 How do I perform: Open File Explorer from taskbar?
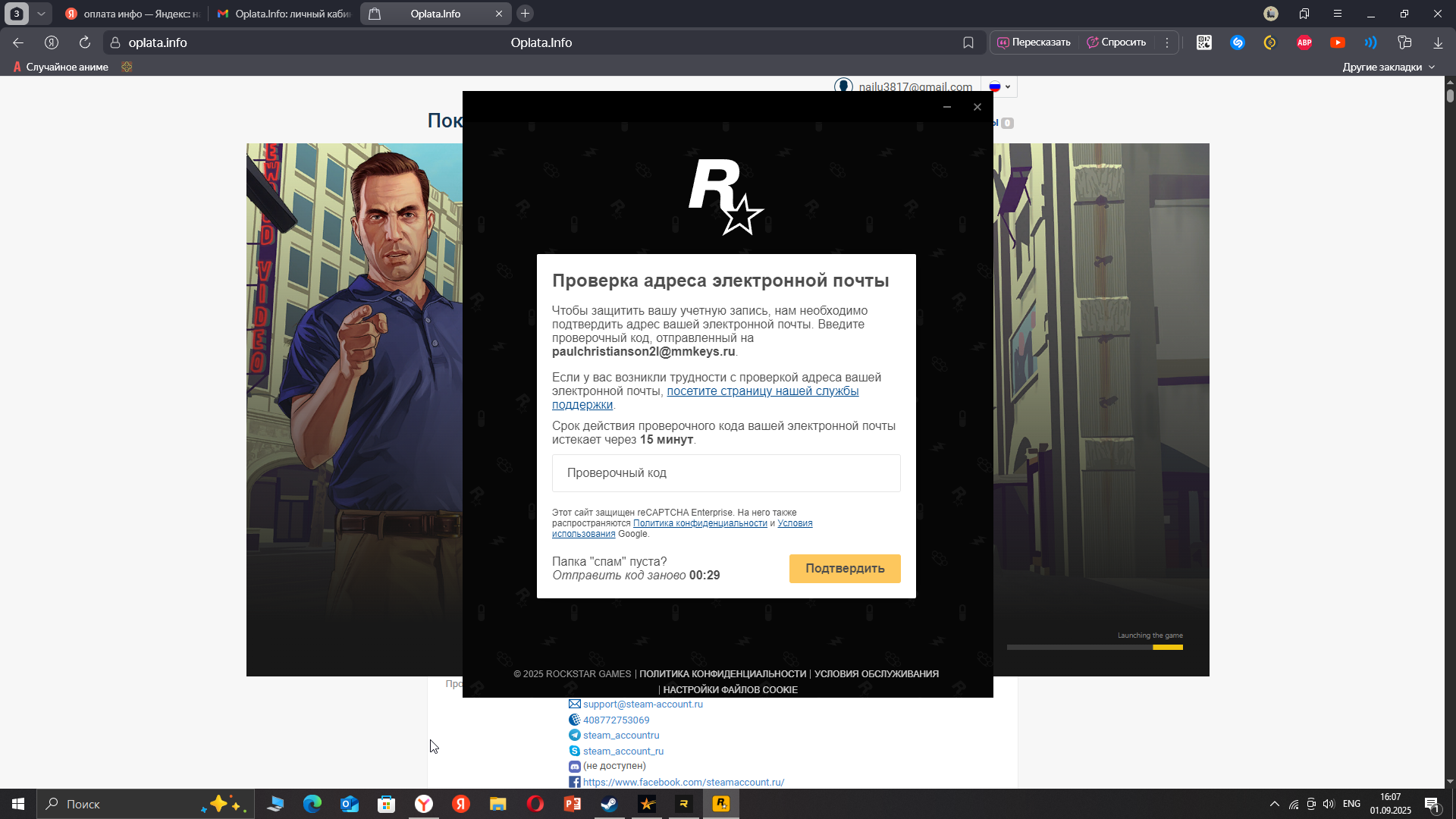point(498,804)
